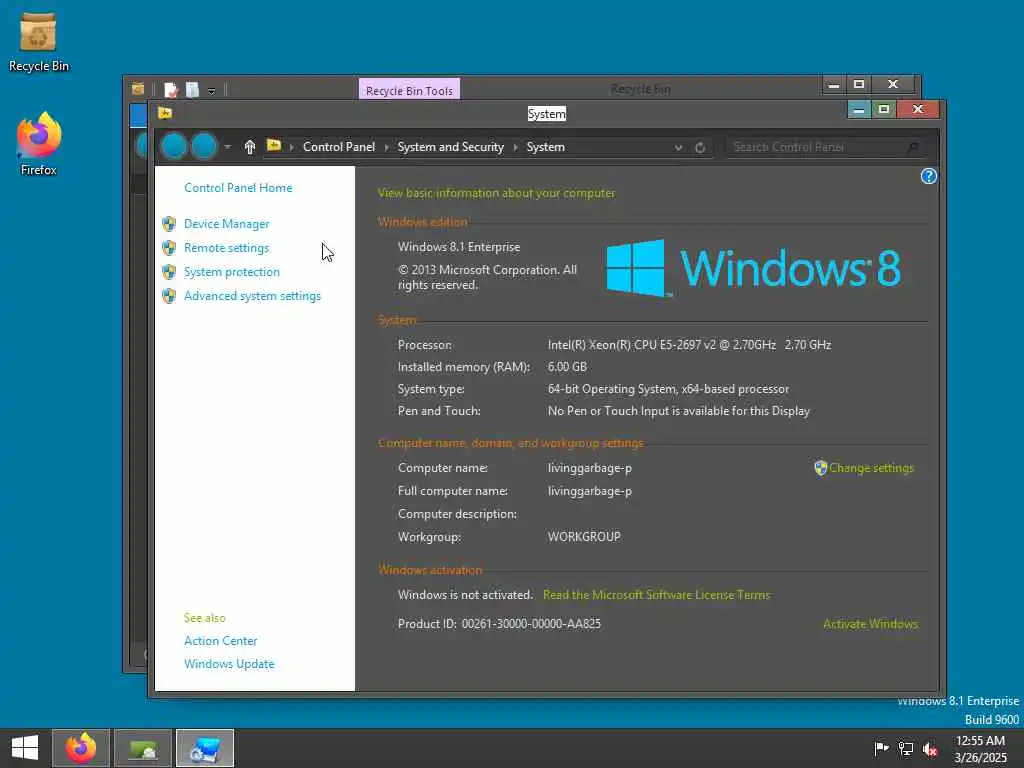Screen dimensions: 1024x768
Task: Open System protection link
Action: pos(231,272)
